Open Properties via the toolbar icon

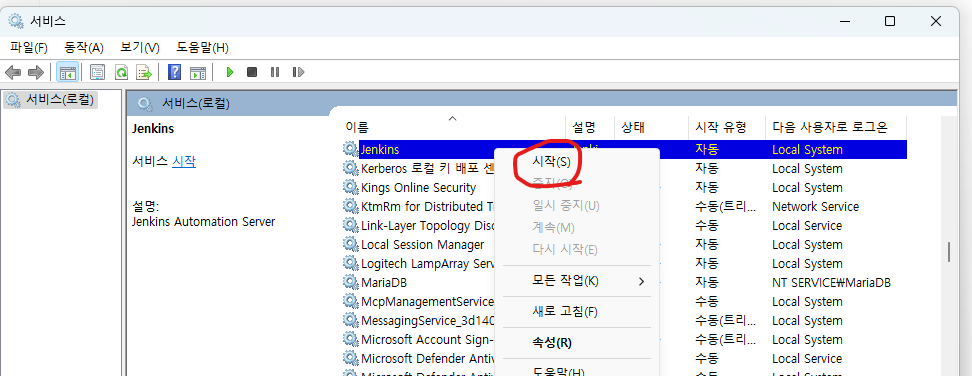[97, 72]
